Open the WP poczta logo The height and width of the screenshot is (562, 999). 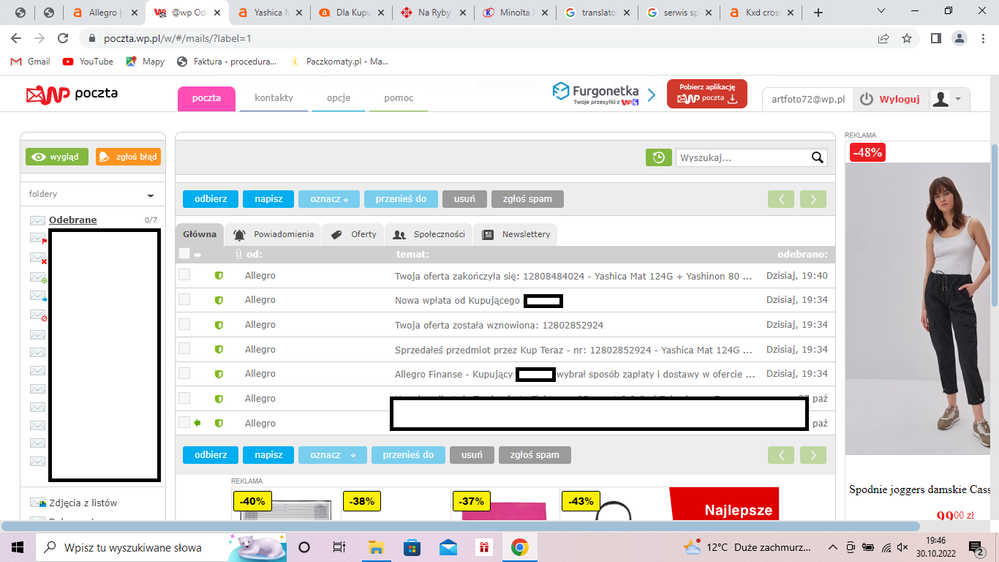point(72,95)
